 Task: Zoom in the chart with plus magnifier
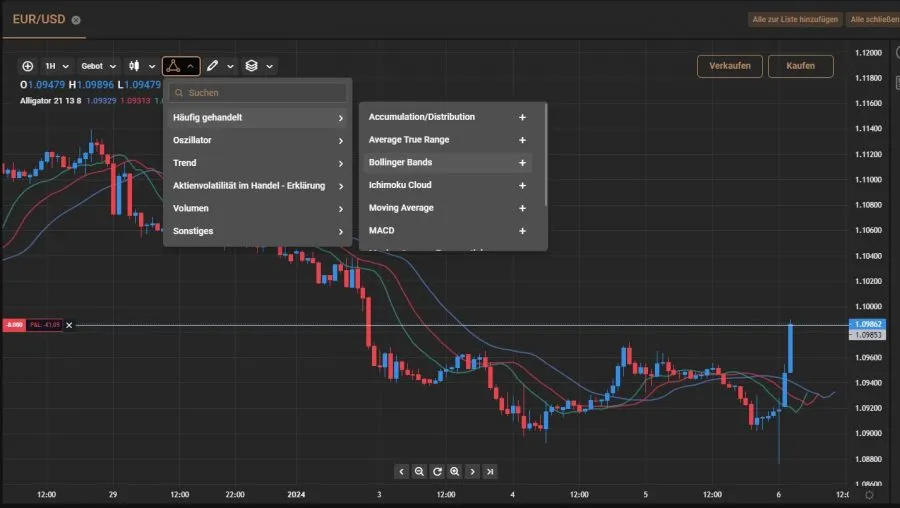point(455,471)
